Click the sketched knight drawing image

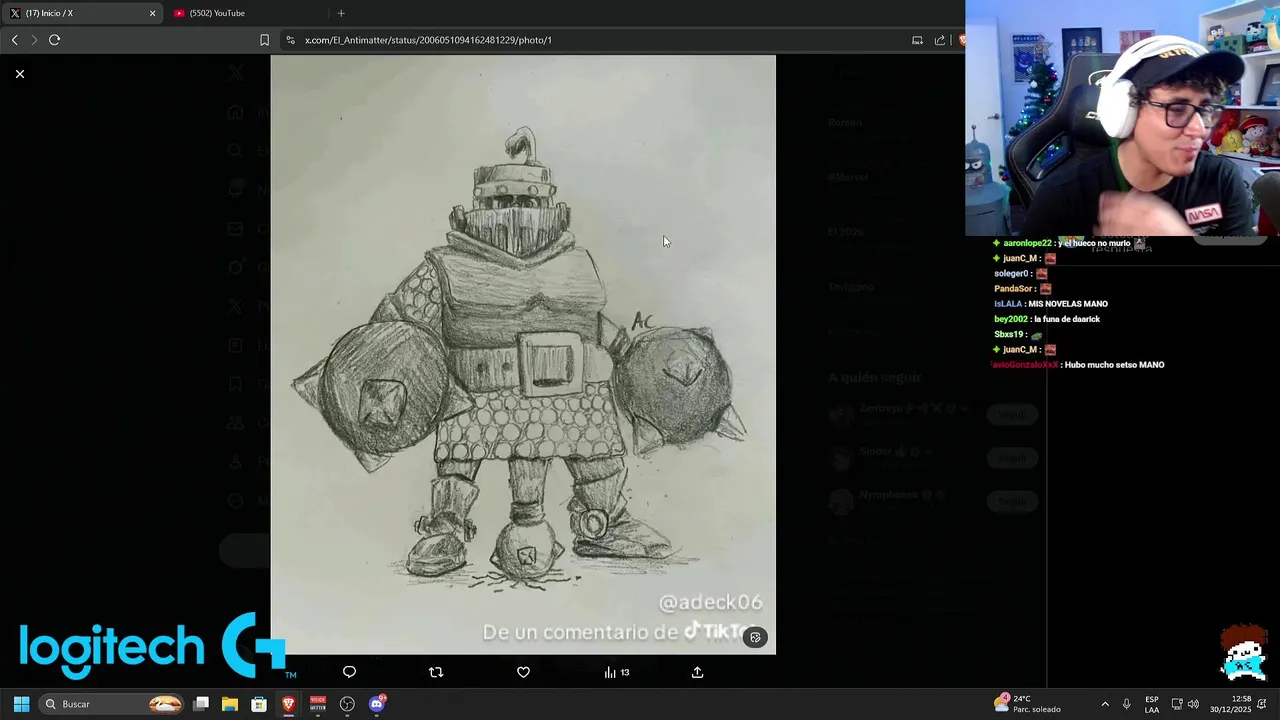coord(523,355)
